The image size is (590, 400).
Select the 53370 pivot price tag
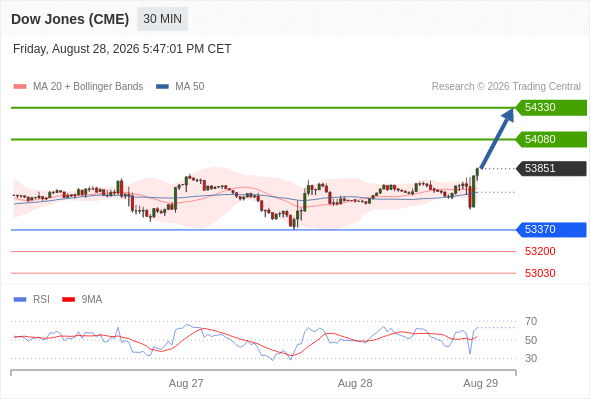coord(551,230)
